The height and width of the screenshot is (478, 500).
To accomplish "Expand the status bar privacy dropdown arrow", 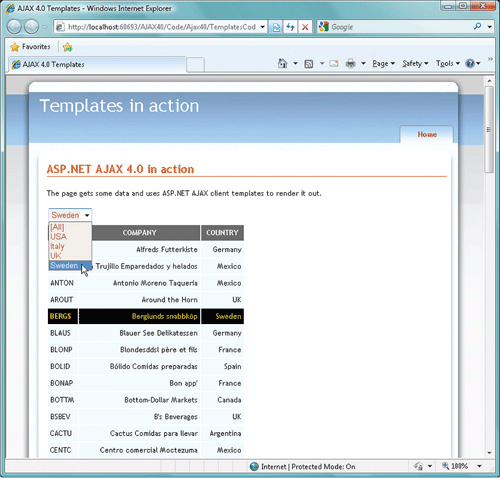I will 430,466.
